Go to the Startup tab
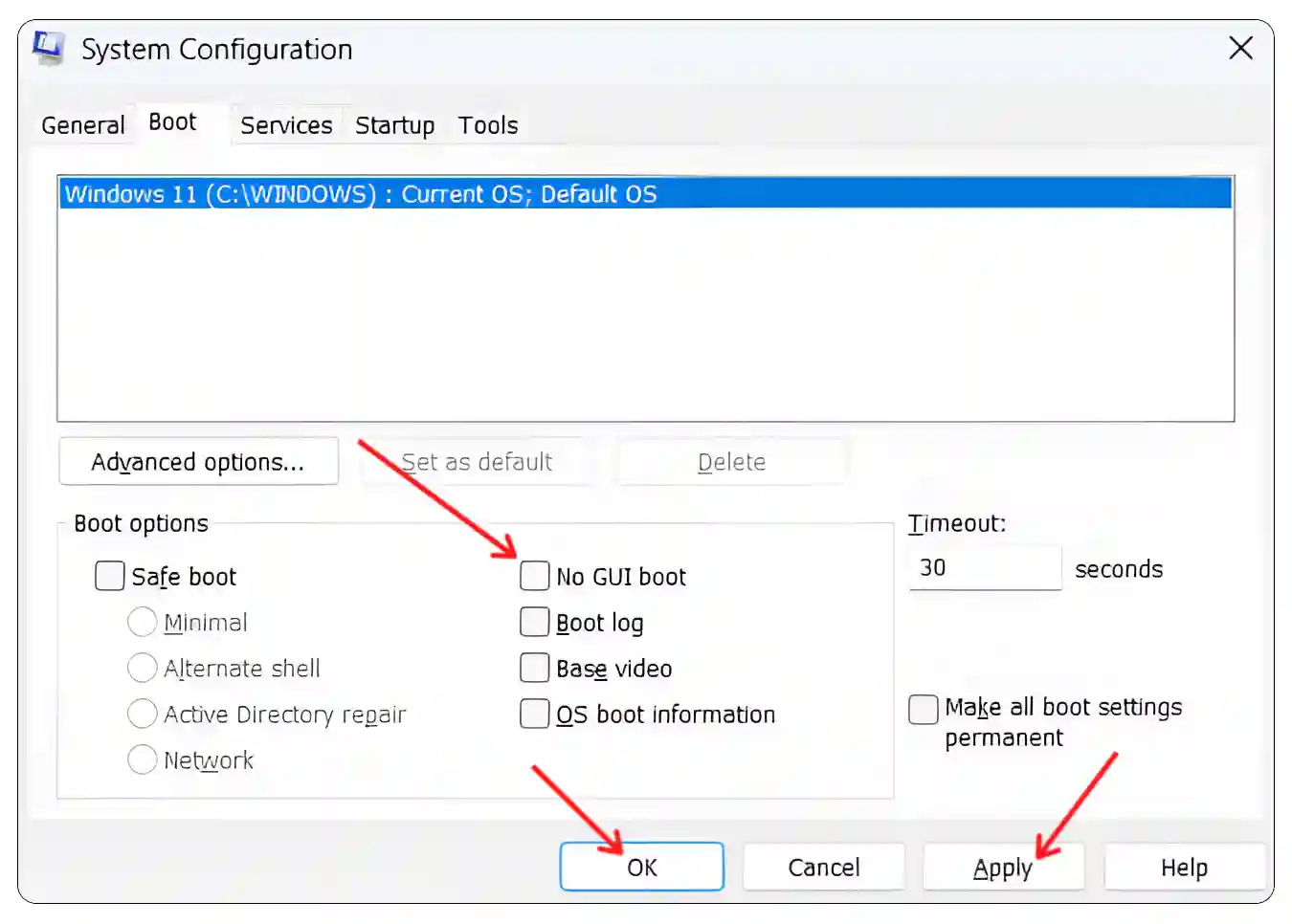Viewport: 1292px width, 924px height. coord(394,125)
